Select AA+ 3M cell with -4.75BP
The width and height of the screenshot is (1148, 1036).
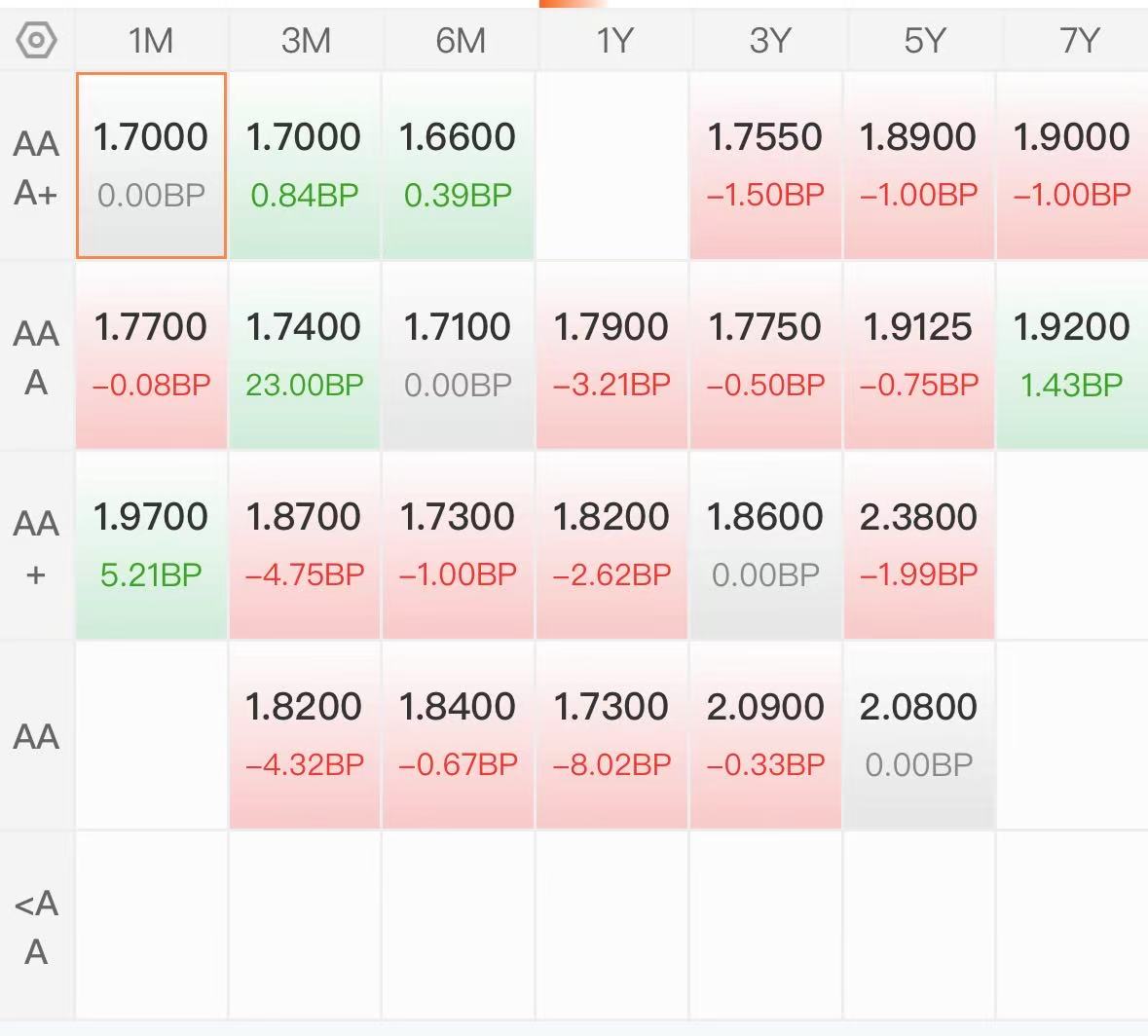(x=306, y=545)
